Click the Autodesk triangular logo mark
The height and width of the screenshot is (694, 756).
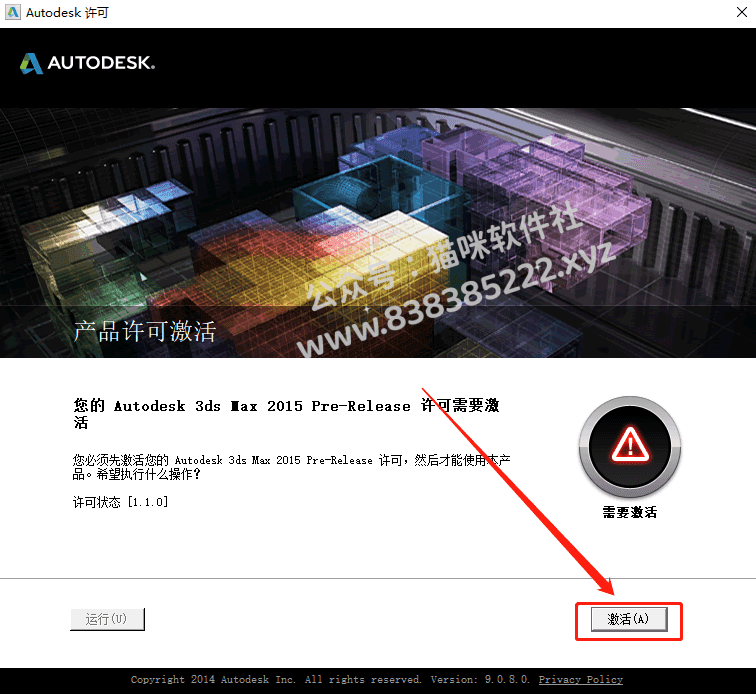pyautogui.click(x=31, y=63)
